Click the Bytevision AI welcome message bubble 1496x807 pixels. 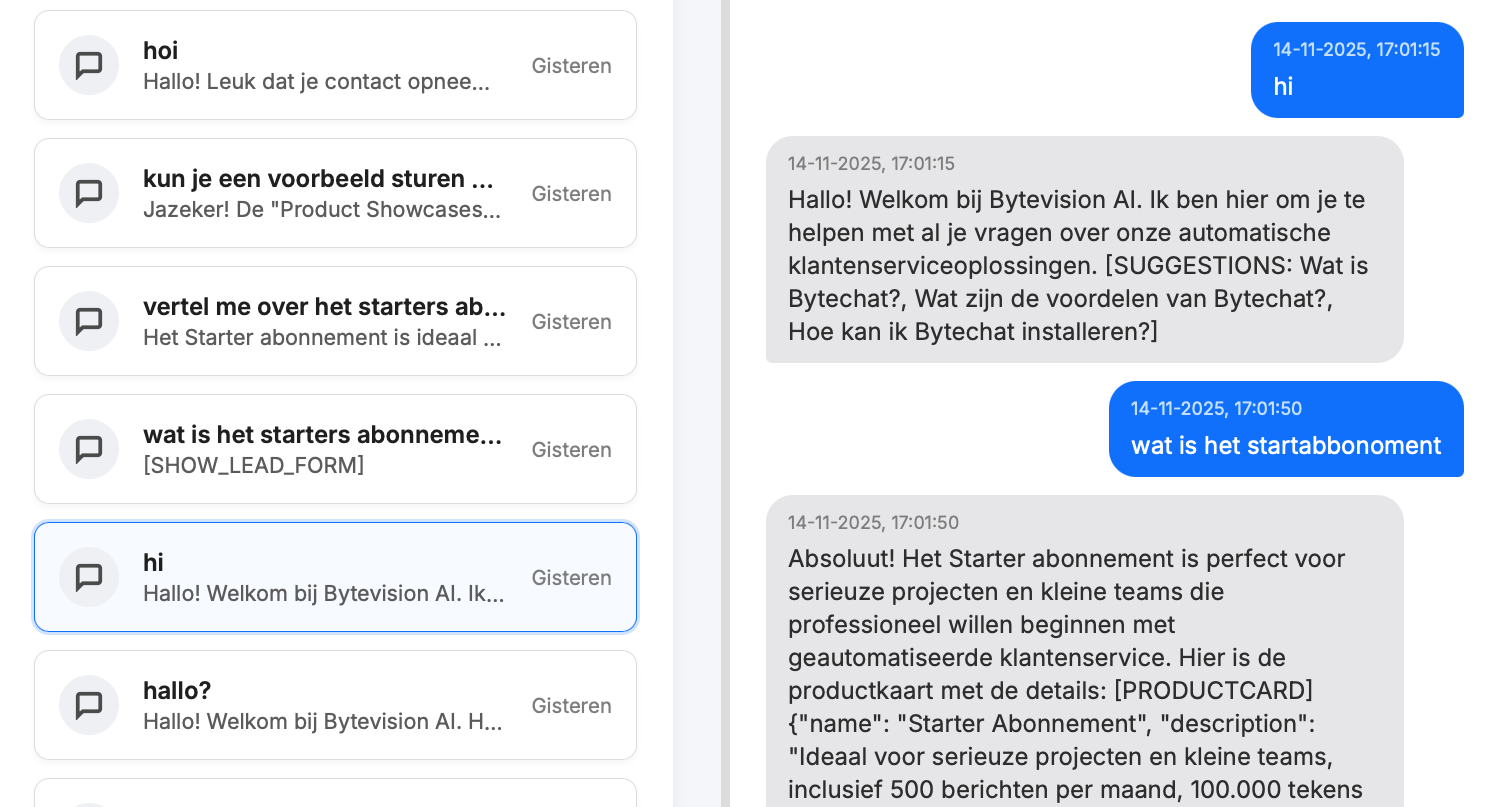(1086, 249)
